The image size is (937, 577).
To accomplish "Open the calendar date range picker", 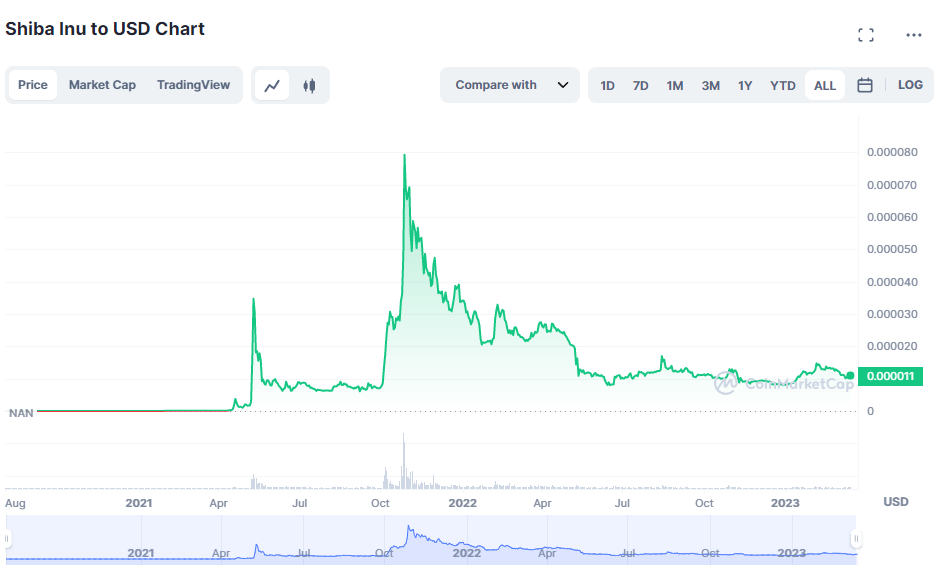I will [x=865, y=85].
